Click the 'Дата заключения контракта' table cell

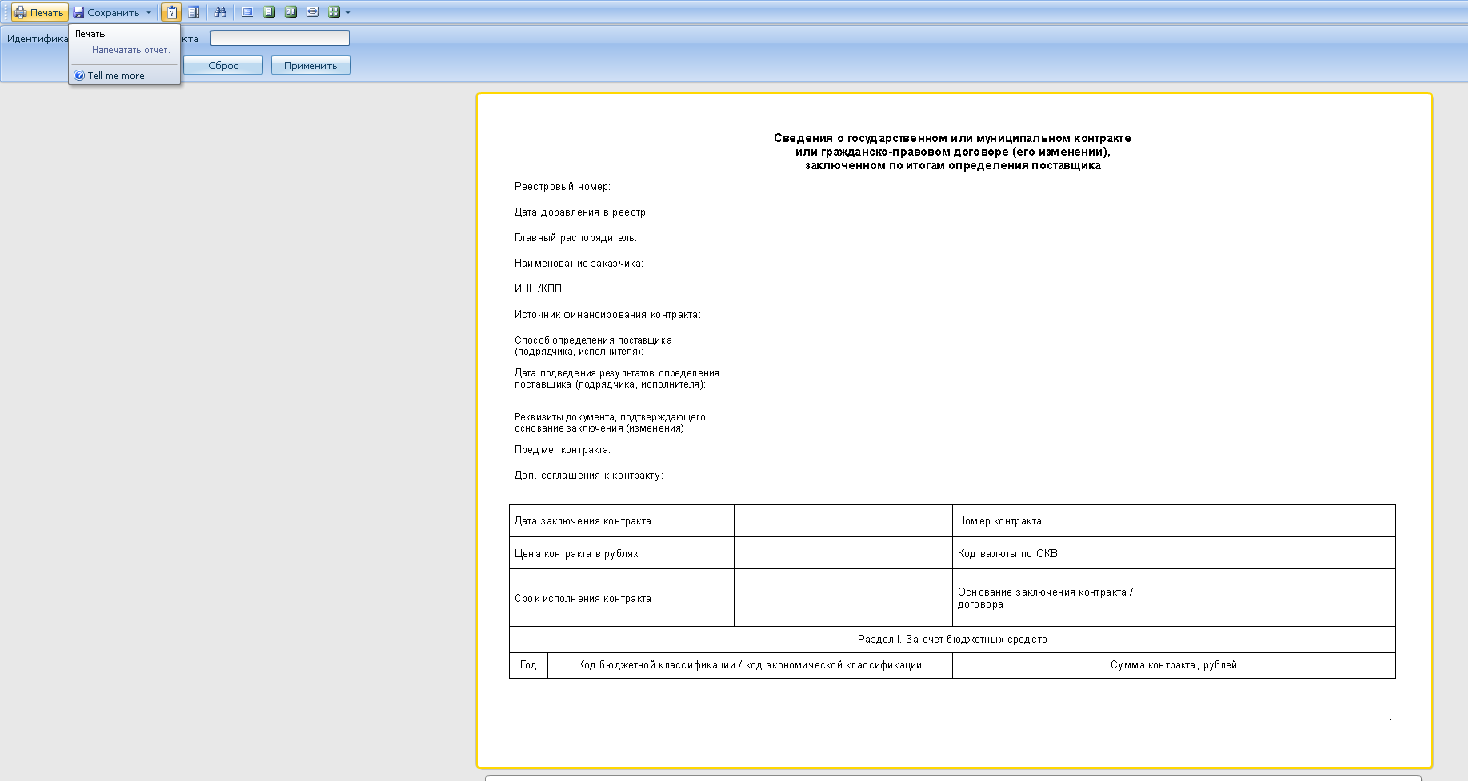coord(622,521)
